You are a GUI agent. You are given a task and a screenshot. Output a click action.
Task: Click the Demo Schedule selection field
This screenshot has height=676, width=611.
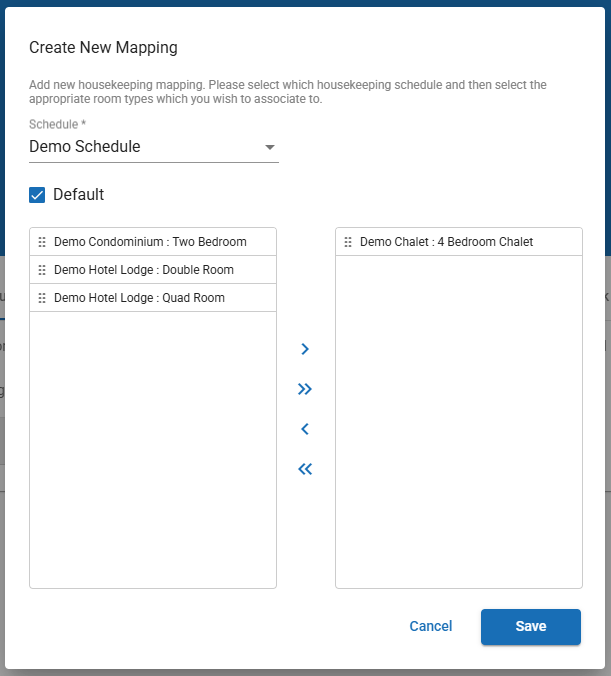[140, 147]
